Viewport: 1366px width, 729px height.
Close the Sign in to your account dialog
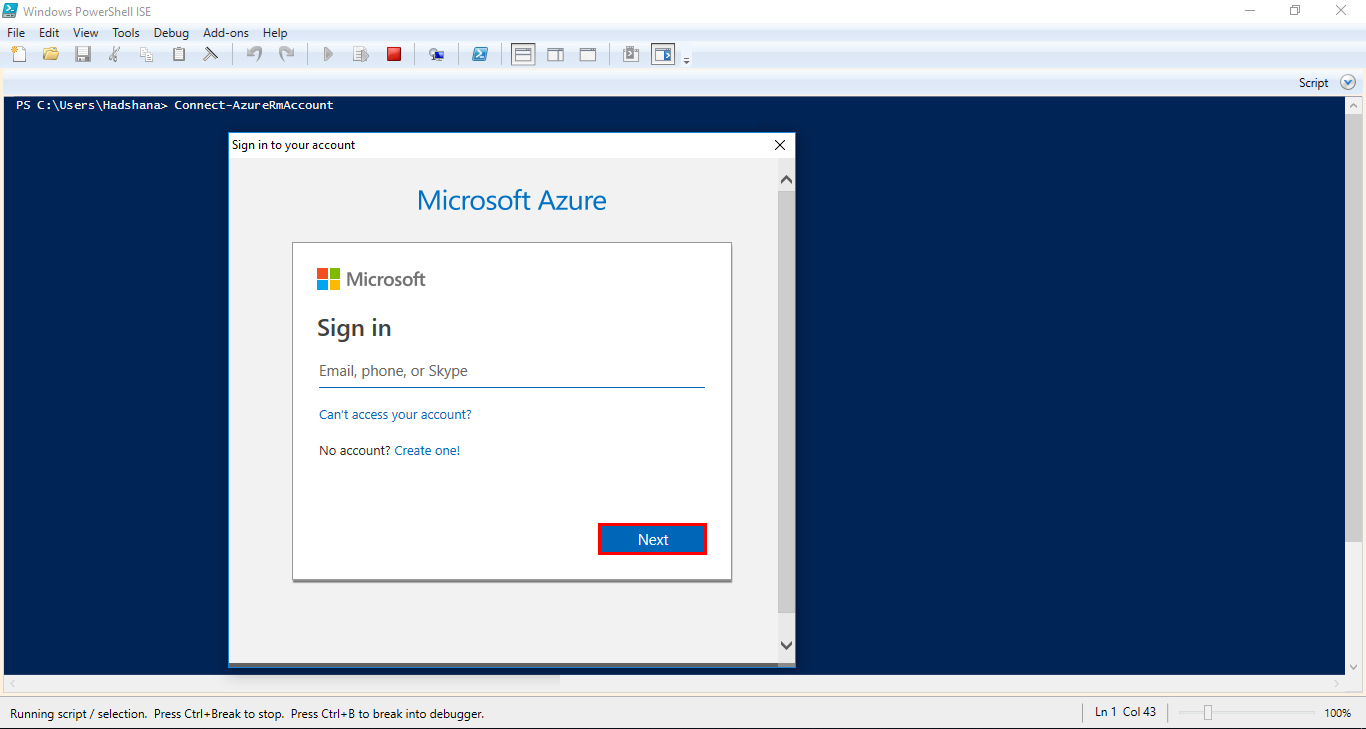[780, 145]
